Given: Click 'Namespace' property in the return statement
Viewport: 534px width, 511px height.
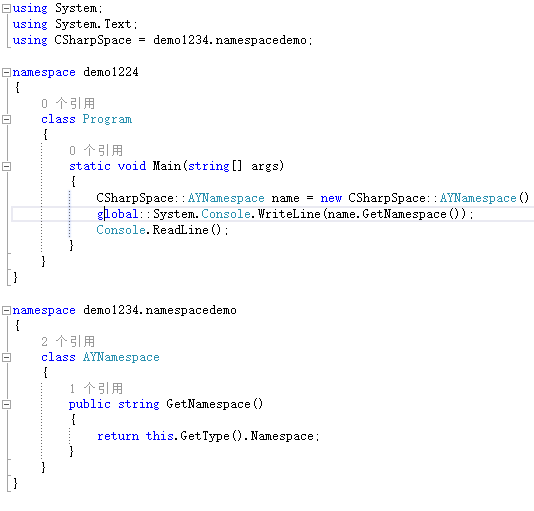Looking at the screenshot, I should (x=282, y=436).
